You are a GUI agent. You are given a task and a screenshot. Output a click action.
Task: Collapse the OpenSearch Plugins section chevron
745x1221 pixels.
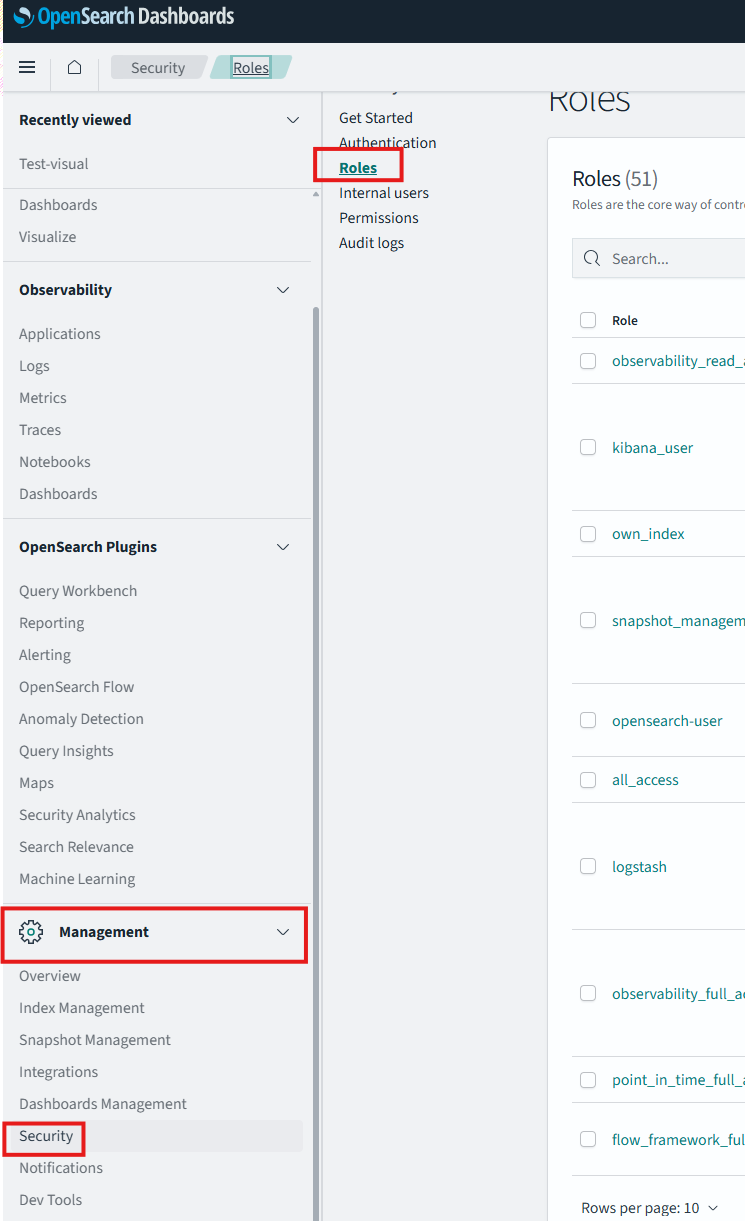283,547
